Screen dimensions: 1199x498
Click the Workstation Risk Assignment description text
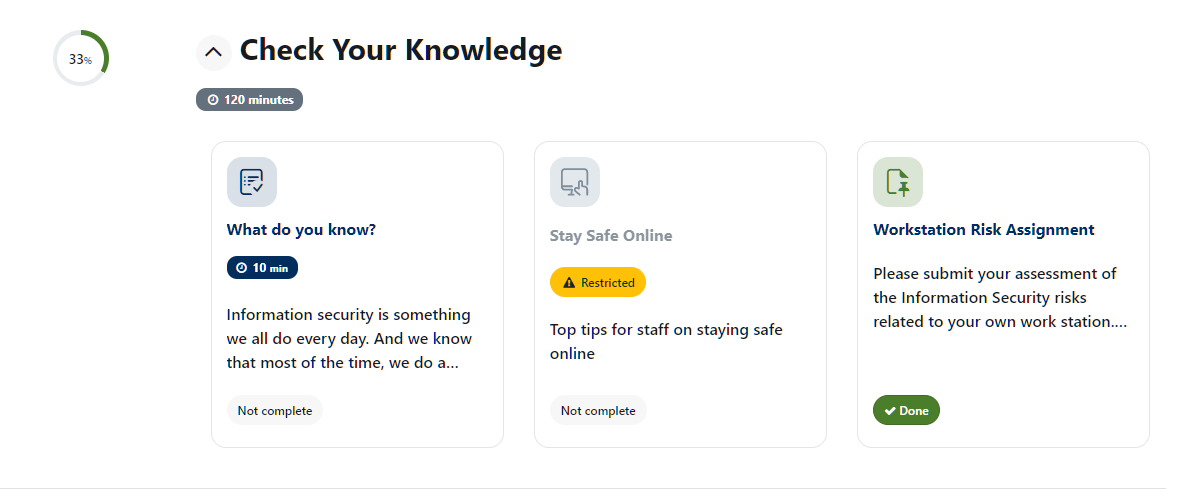click(x=1000, y=298)
